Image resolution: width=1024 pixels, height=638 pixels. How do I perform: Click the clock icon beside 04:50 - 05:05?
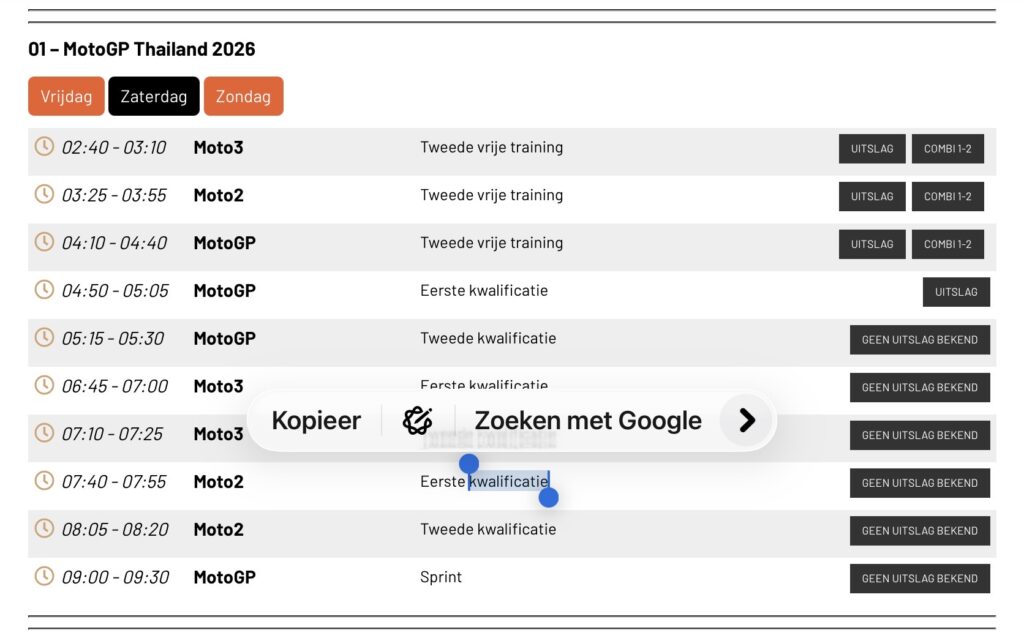(x=44, y=290)
